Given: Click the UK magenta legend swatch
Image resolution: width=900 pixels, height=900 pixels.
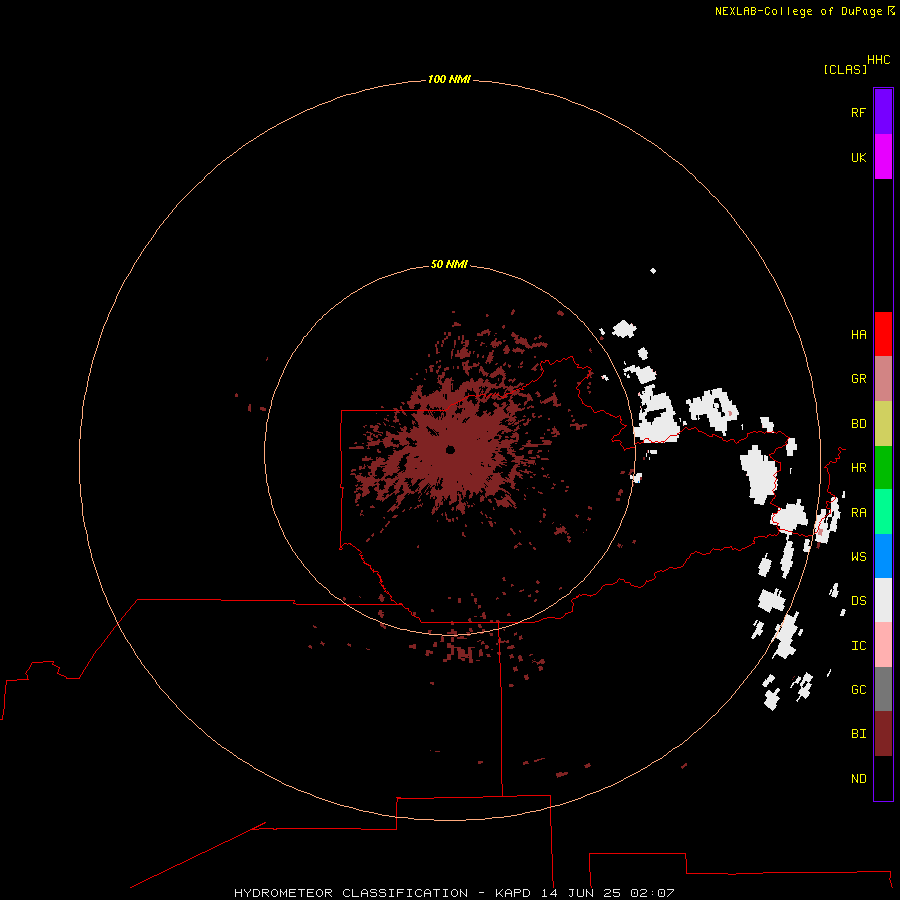Looking at the screenshot, I should pos(883,157).
